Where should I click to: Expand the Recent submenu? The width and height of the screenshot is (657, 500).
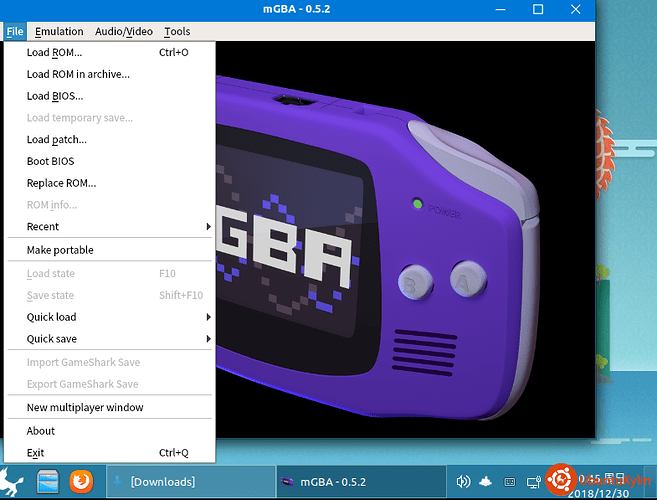pyautogui.click(x=110, y=227)
